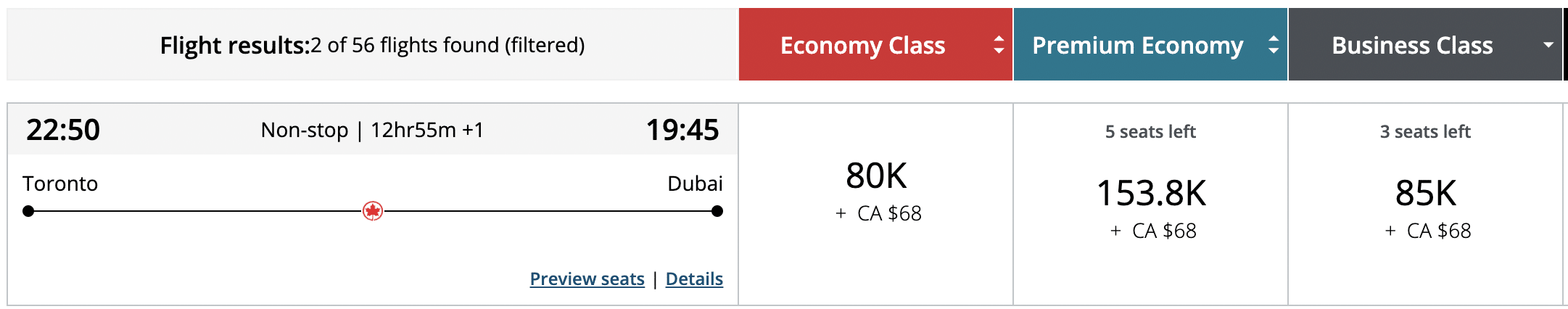Image resolution: width=1568 pixels, height=309 pixels.
Task: Click the Dubai destination dot on route line
Action: click(717, 211)
